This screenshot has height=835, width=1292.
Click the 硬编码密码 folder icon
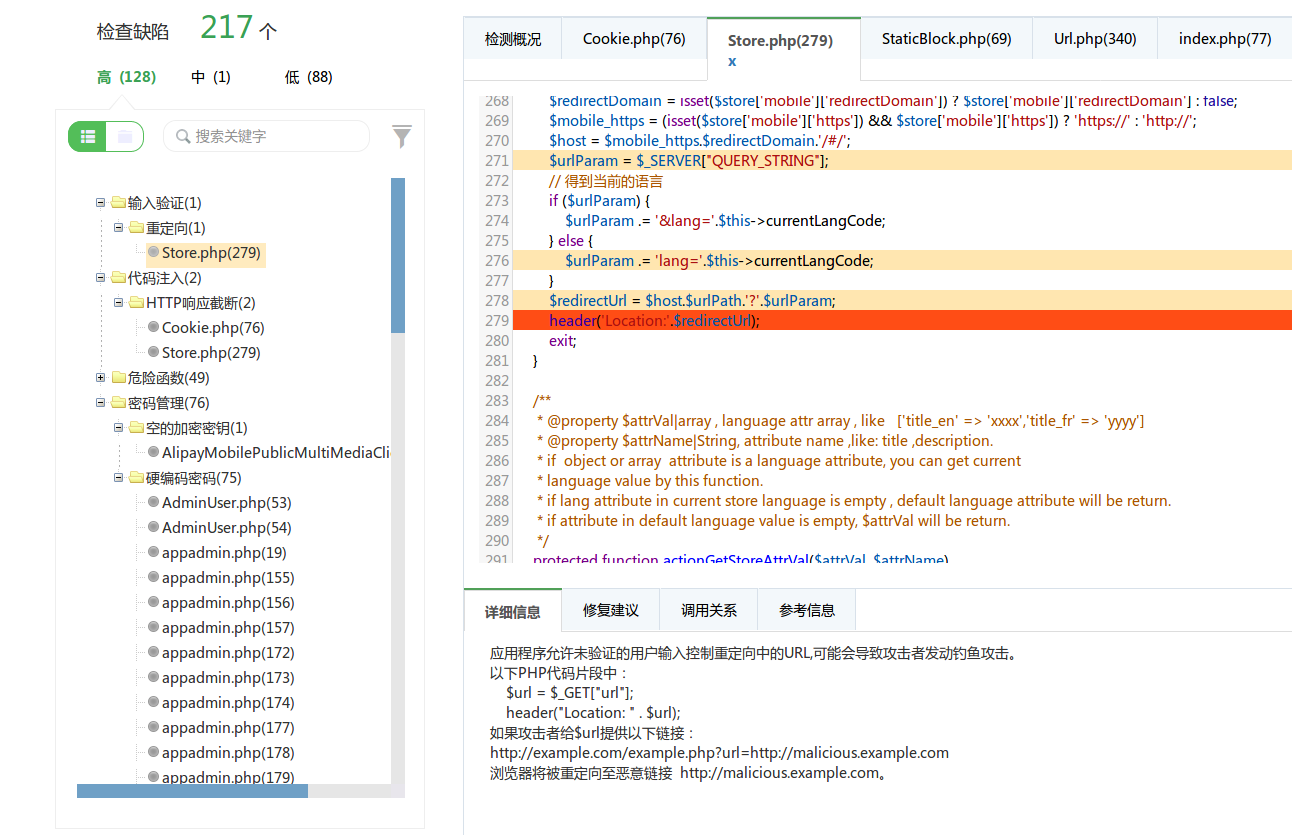(136, 478)
